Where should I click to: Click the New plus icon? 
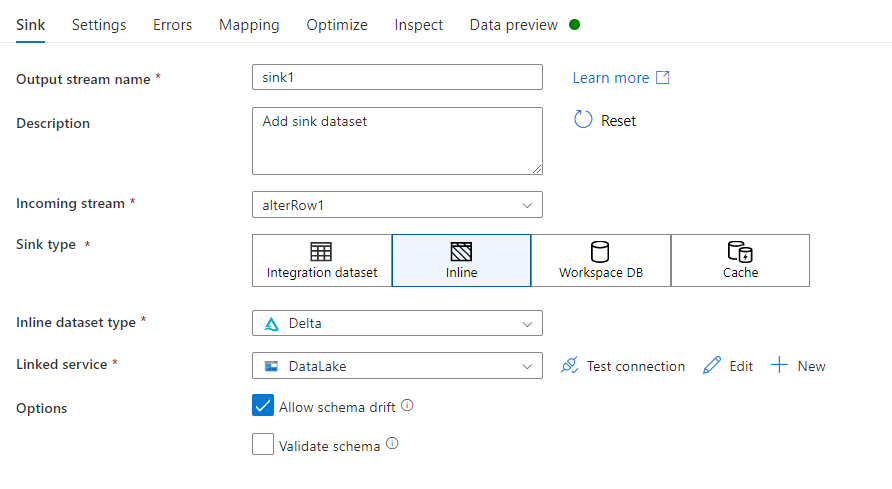tap(779, 366)
